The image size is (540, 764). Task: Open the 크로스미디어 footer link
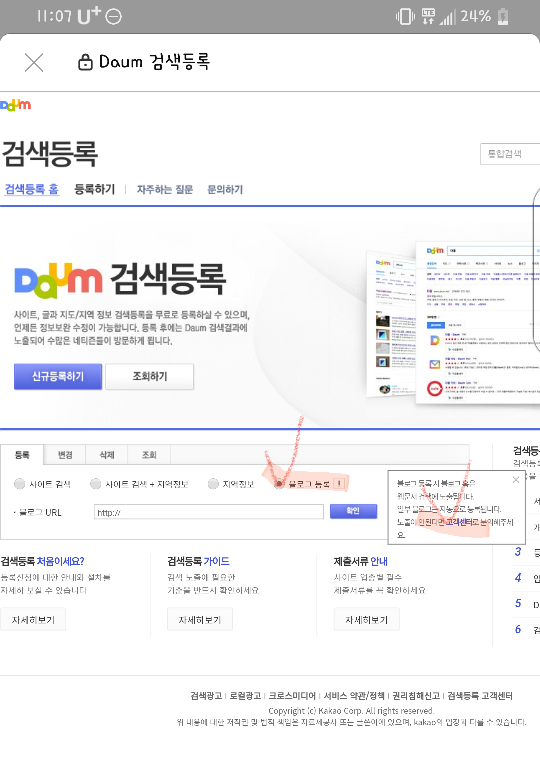(292, 696)
